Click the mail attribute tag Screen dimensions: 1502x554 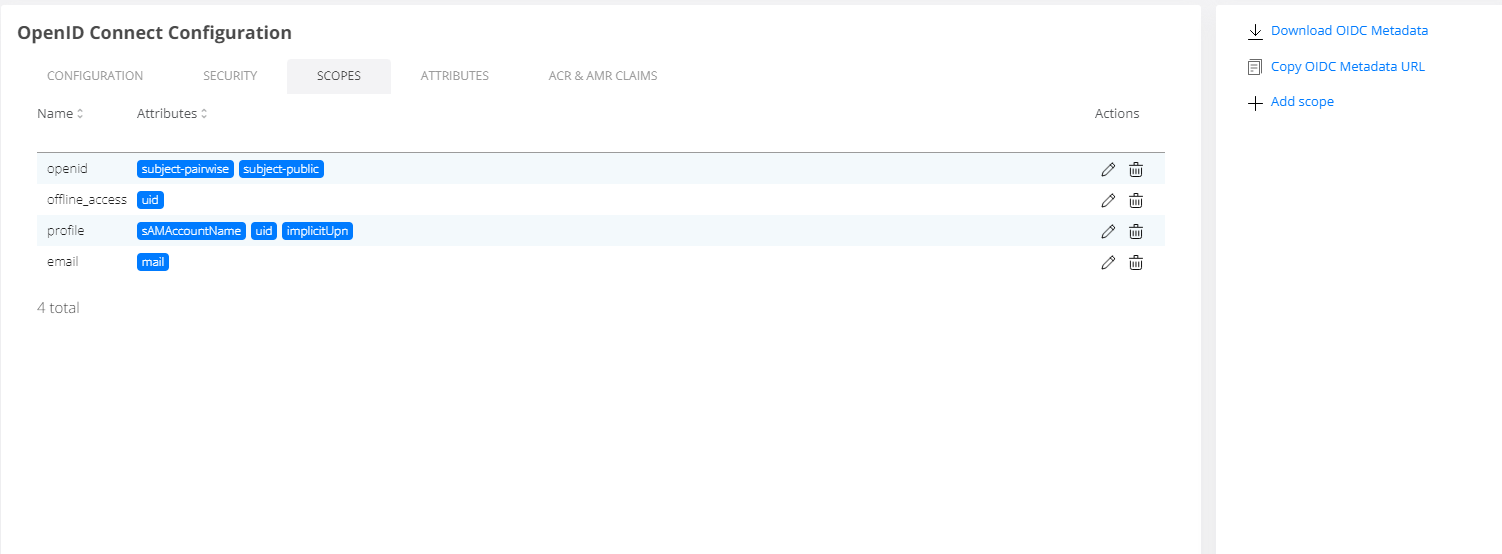click(153, 262)
